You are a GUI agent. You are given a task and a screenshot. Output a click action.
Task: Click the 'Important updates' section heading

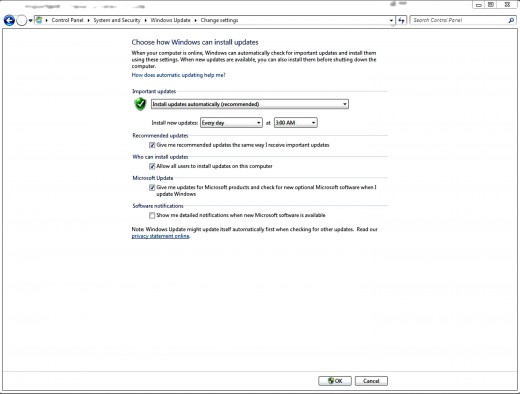(x=154, y=91)
